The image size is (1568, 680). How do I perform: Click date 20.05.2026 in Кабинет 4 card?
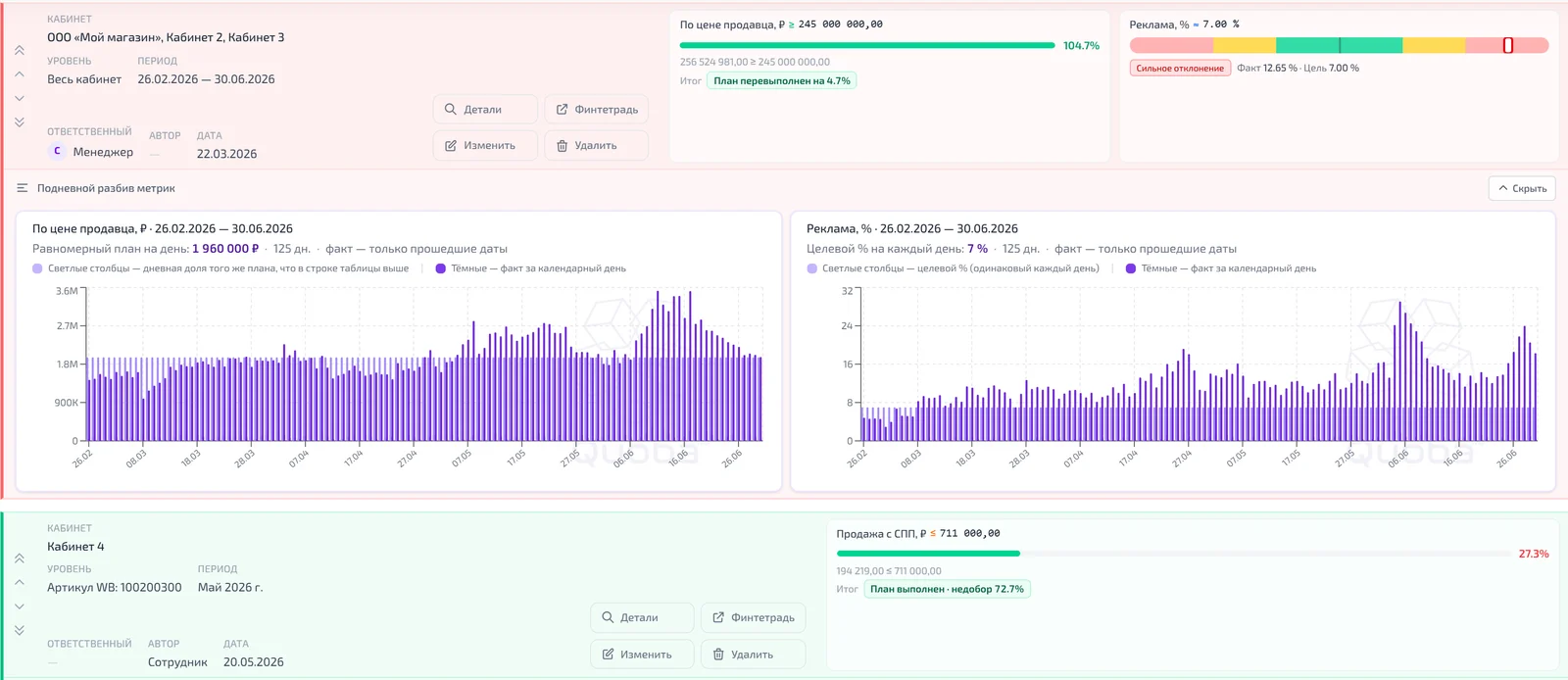[x=254, y=662]
